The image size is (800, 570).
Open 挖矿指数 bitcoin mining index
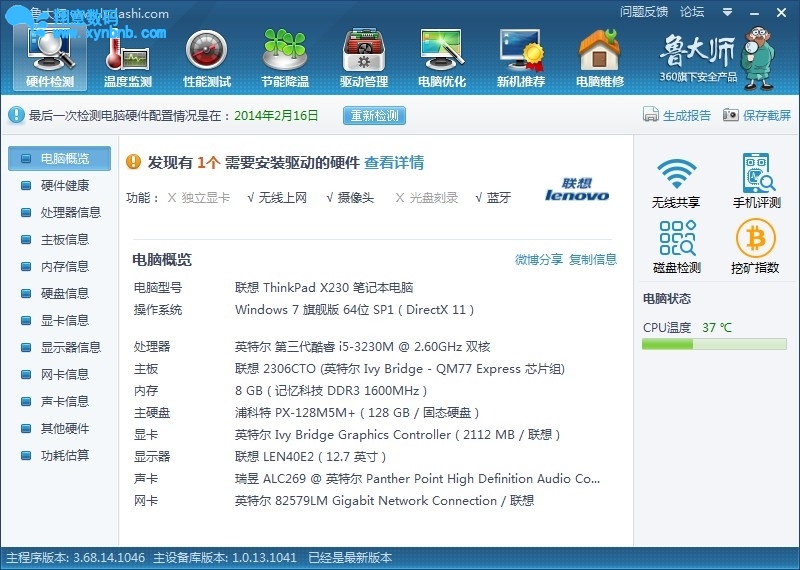coord(756,246)
